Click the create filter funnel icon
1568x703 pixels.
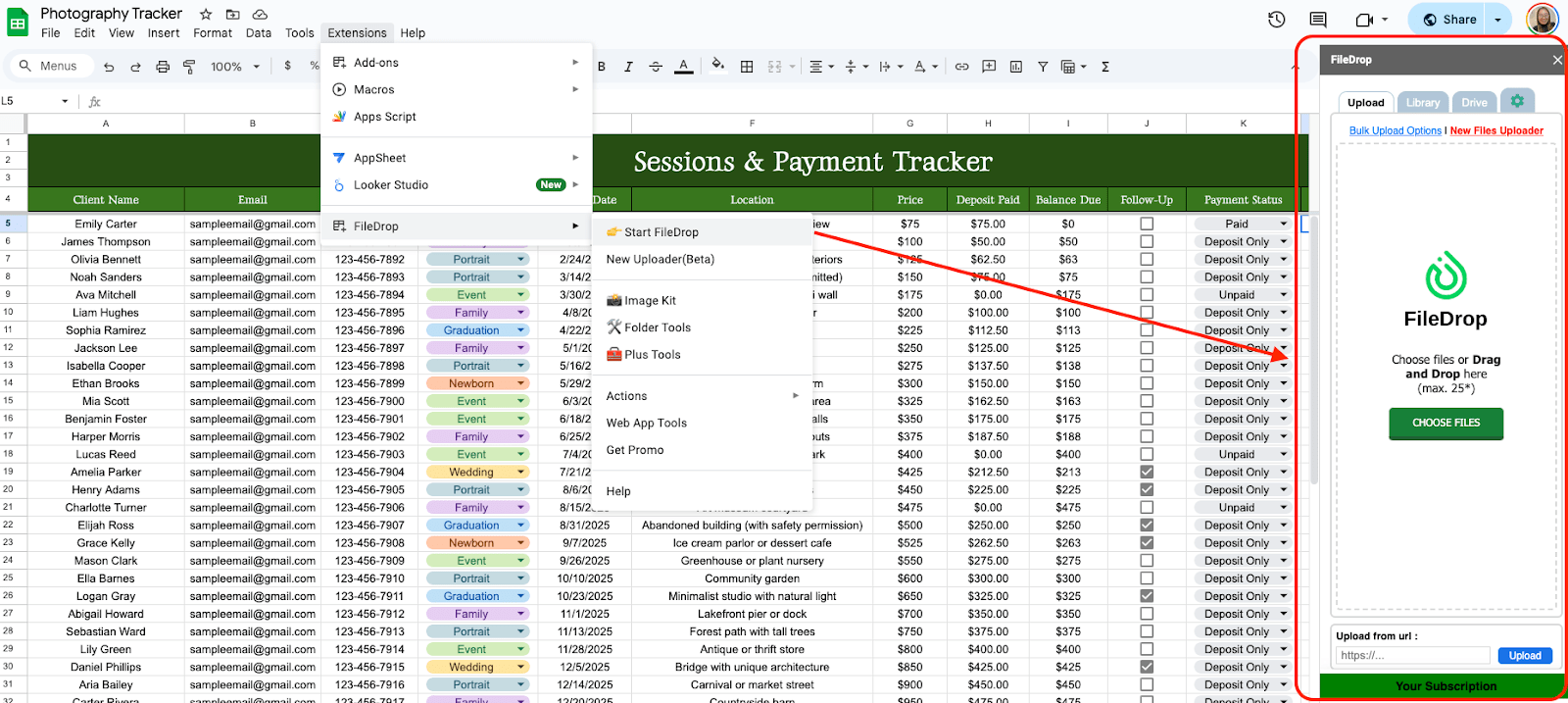tap(1043, 67)
